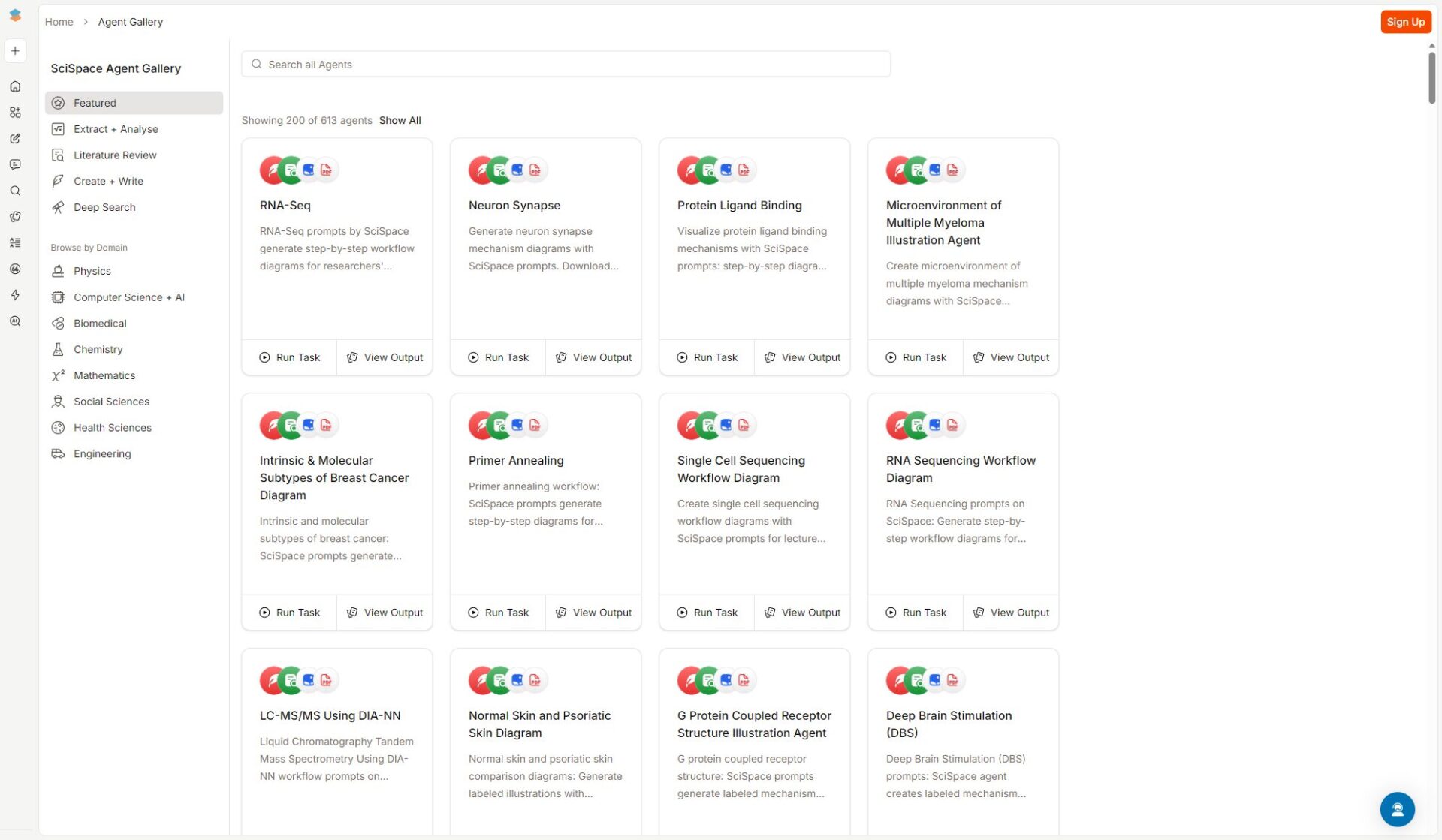Image resolution: width=1442 pixels, height=840 pixels.
Task: Open the chat bubble icon in left rail
Action: [15, 164]
